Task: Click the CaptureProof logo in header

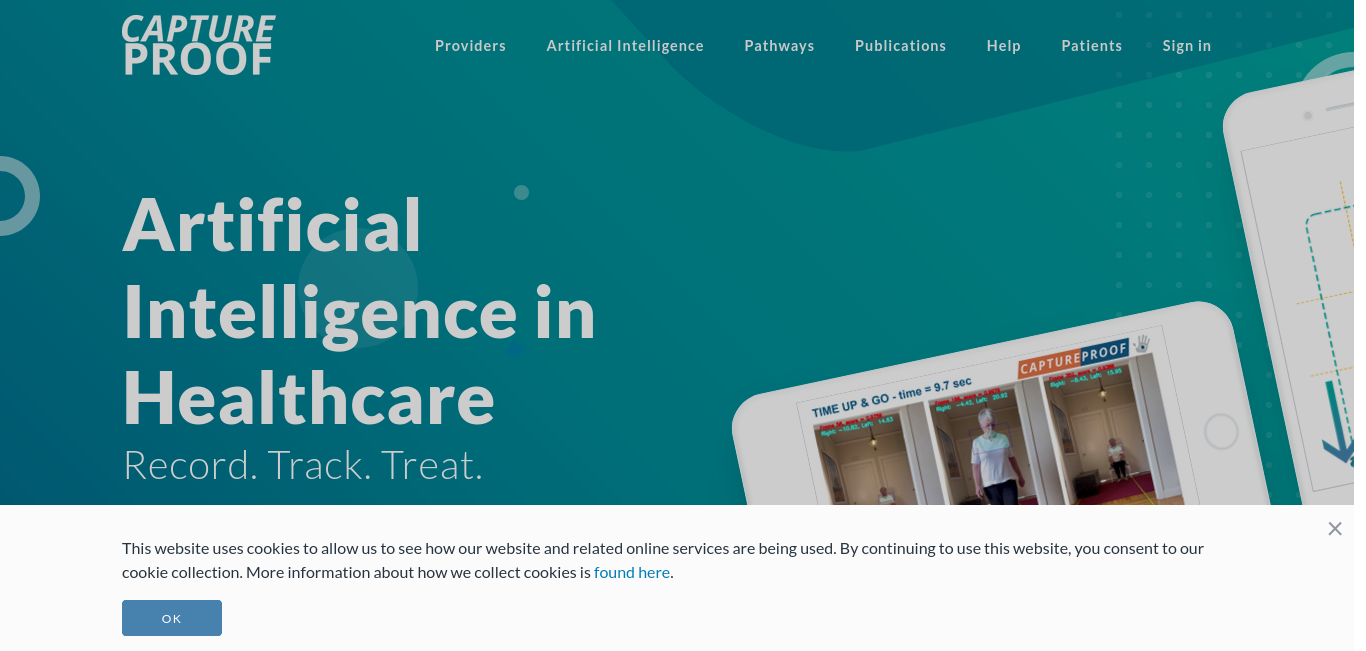Action: coord(199,45)
